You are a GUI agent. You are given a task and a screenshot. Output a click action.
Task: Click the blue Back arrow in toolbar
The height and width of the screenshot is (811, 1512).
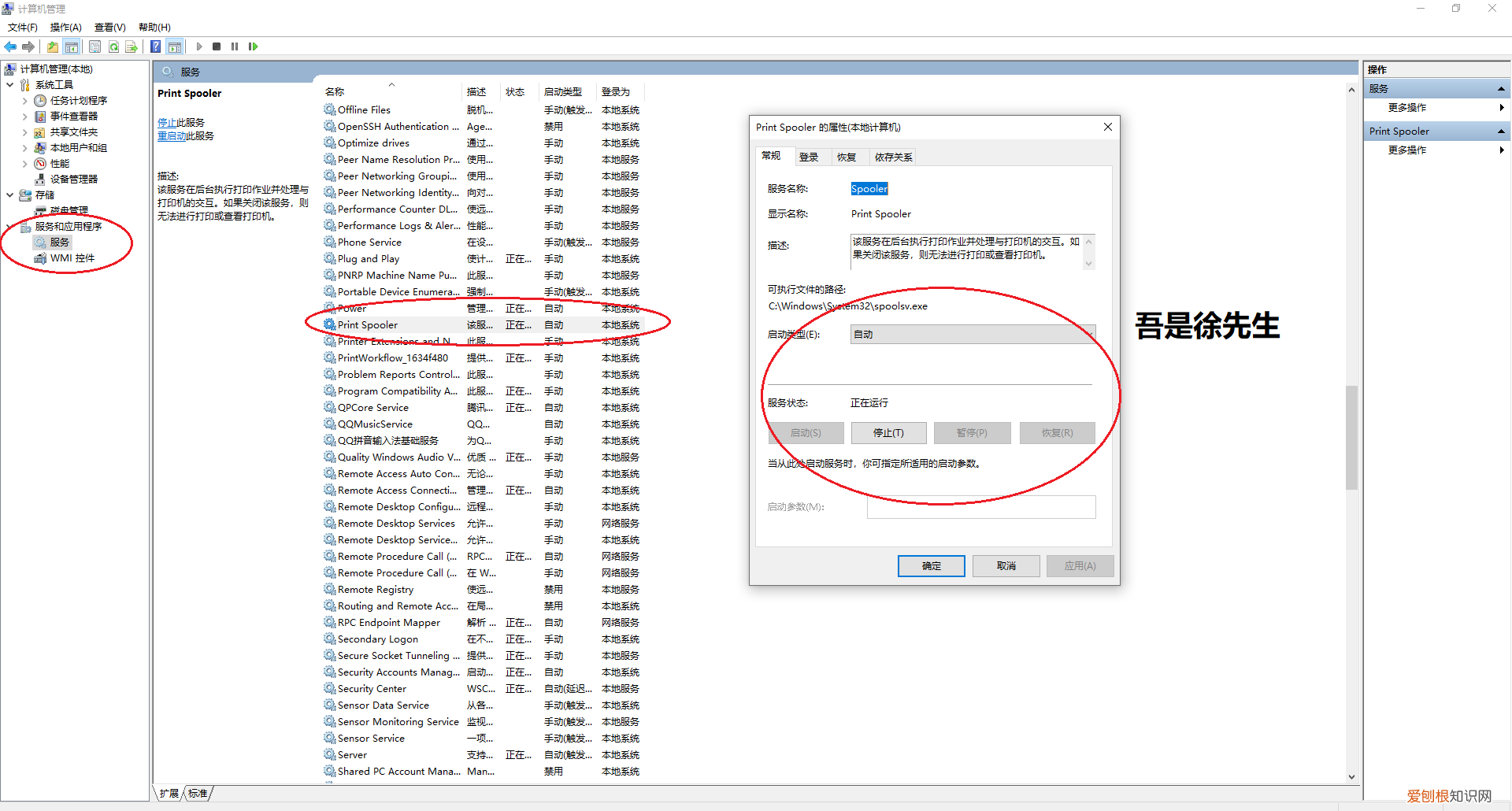click(10, 46)
